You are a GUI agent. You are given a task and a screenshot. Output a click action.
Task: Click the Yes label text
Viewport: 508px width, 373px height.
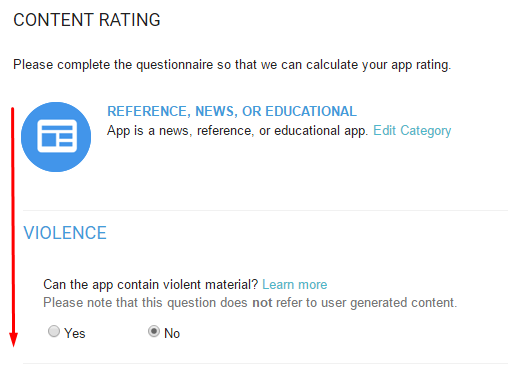tap(75, 333)
